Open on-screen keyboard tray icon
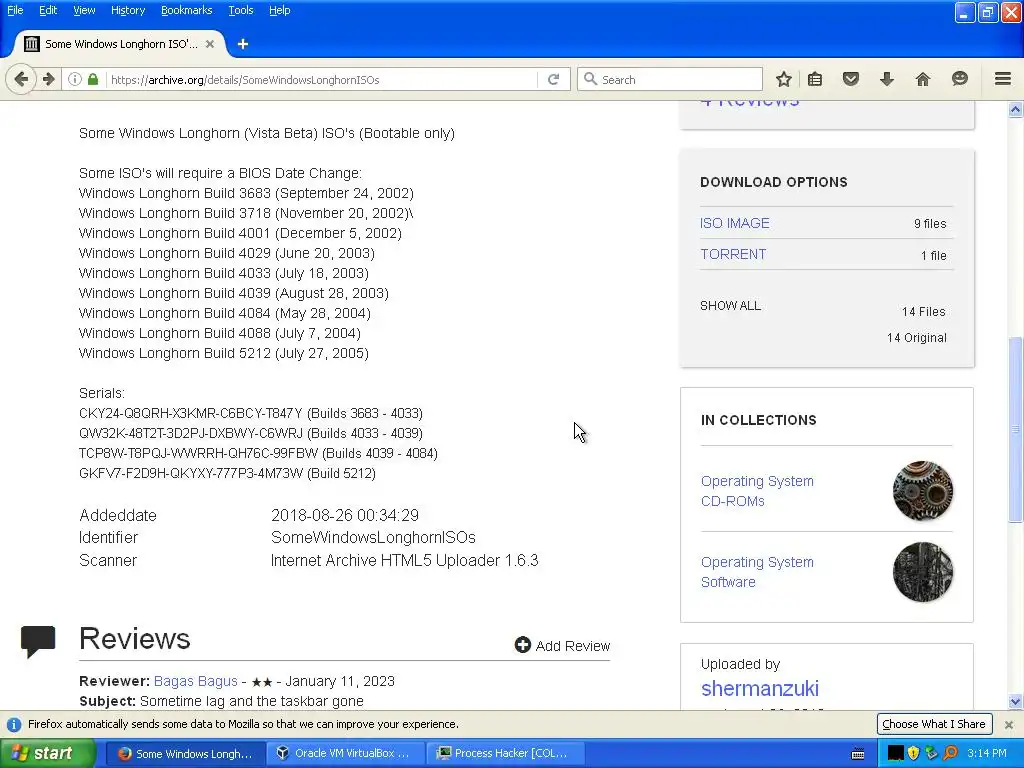Image resolution: width=1024 pixels, height=768 pixels. tap(858, 754)
